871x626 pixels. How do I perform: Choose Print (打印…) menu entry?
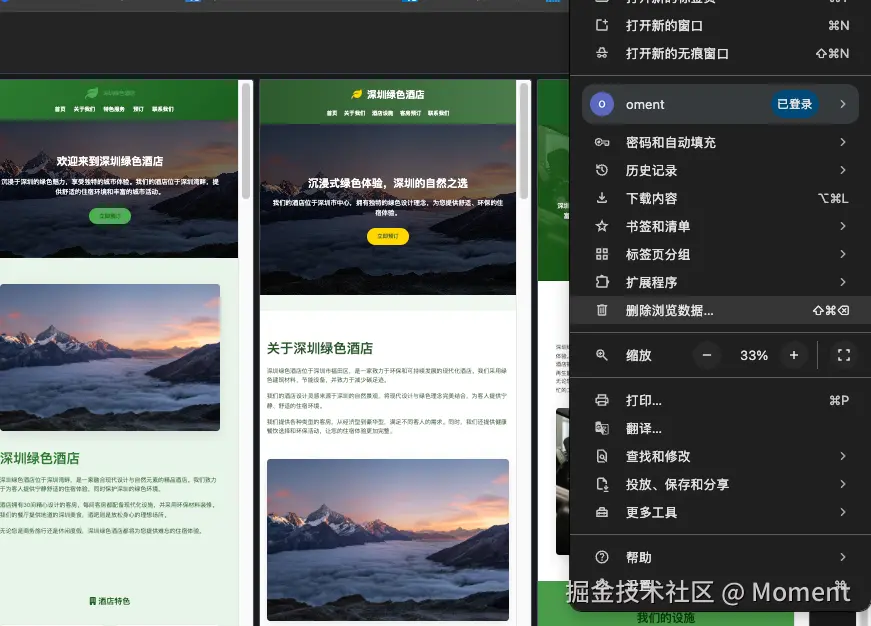click(x=720, y=400)
